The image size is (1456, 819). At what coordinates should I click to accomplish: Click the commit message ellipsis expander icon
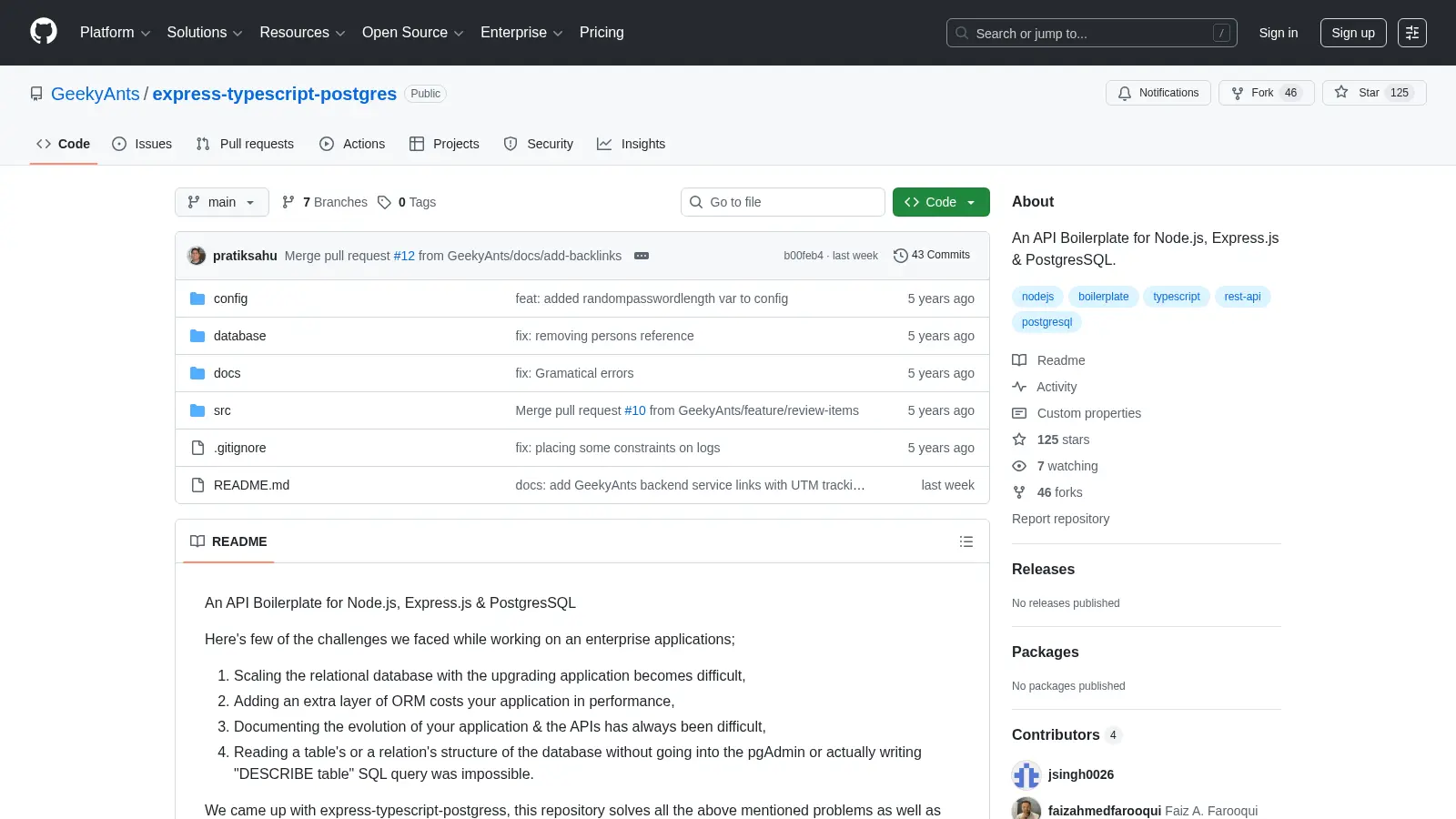[642, 256]
